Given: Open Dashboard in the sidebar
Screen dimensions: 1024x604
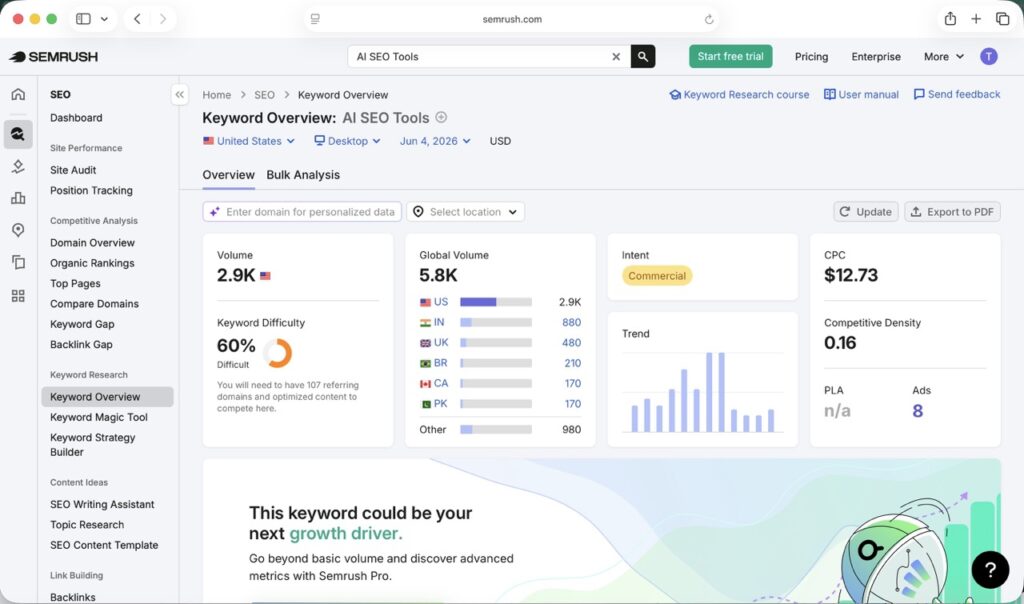Looking at the screenshot, I should click(76, 118).
